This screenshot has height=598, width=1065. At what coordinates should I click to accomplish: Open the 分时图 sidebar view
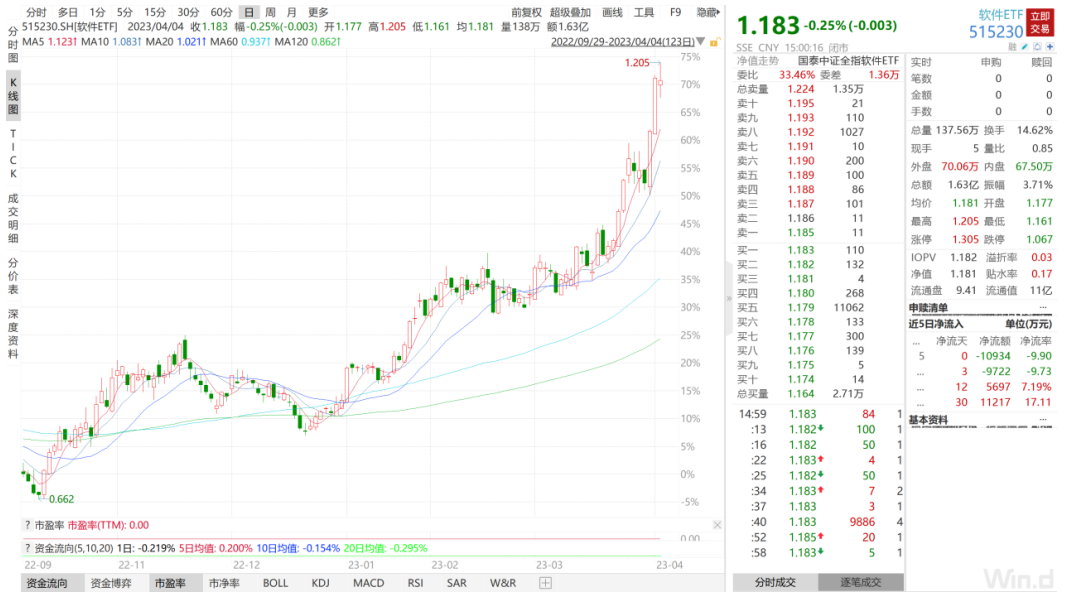click(x=13, y=44)
